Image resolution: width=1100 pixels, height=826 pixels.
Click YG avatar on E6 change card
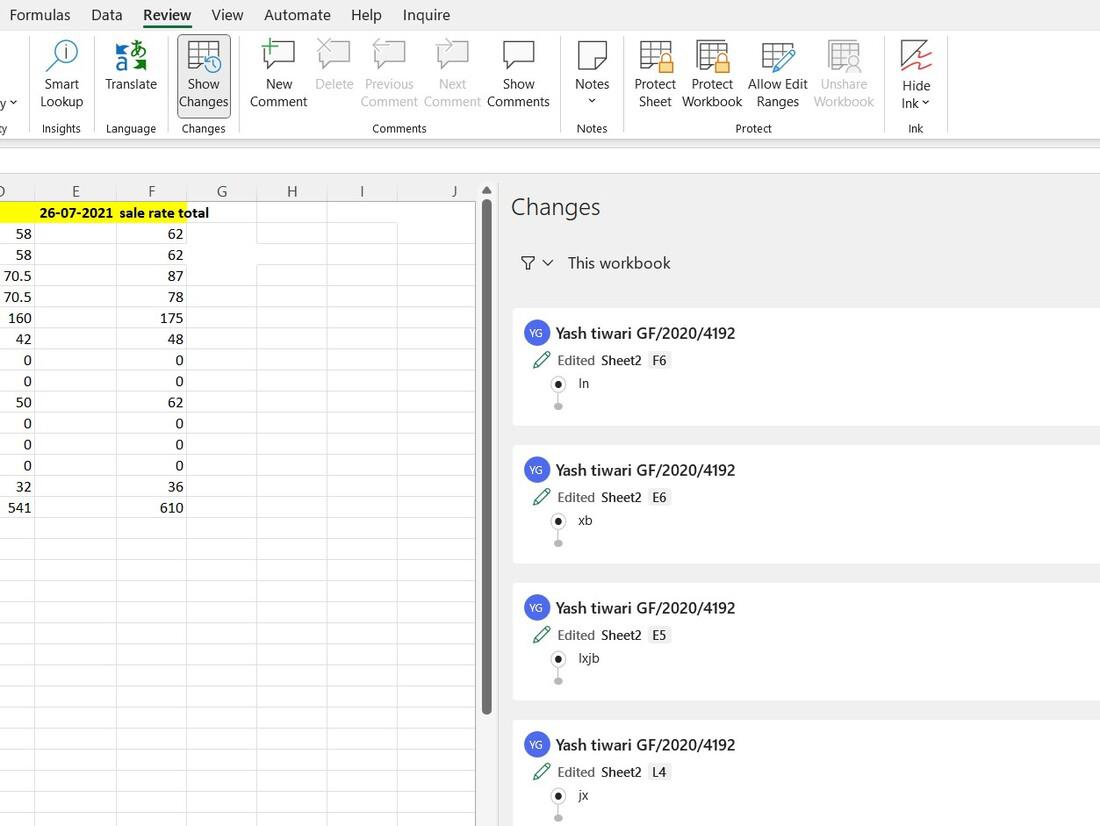click(x=537, y=470)
